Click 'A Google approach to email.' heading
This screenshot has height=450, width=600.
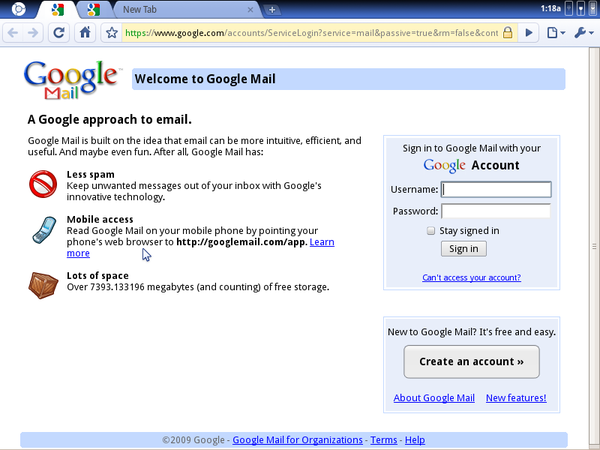pos(109,120)
